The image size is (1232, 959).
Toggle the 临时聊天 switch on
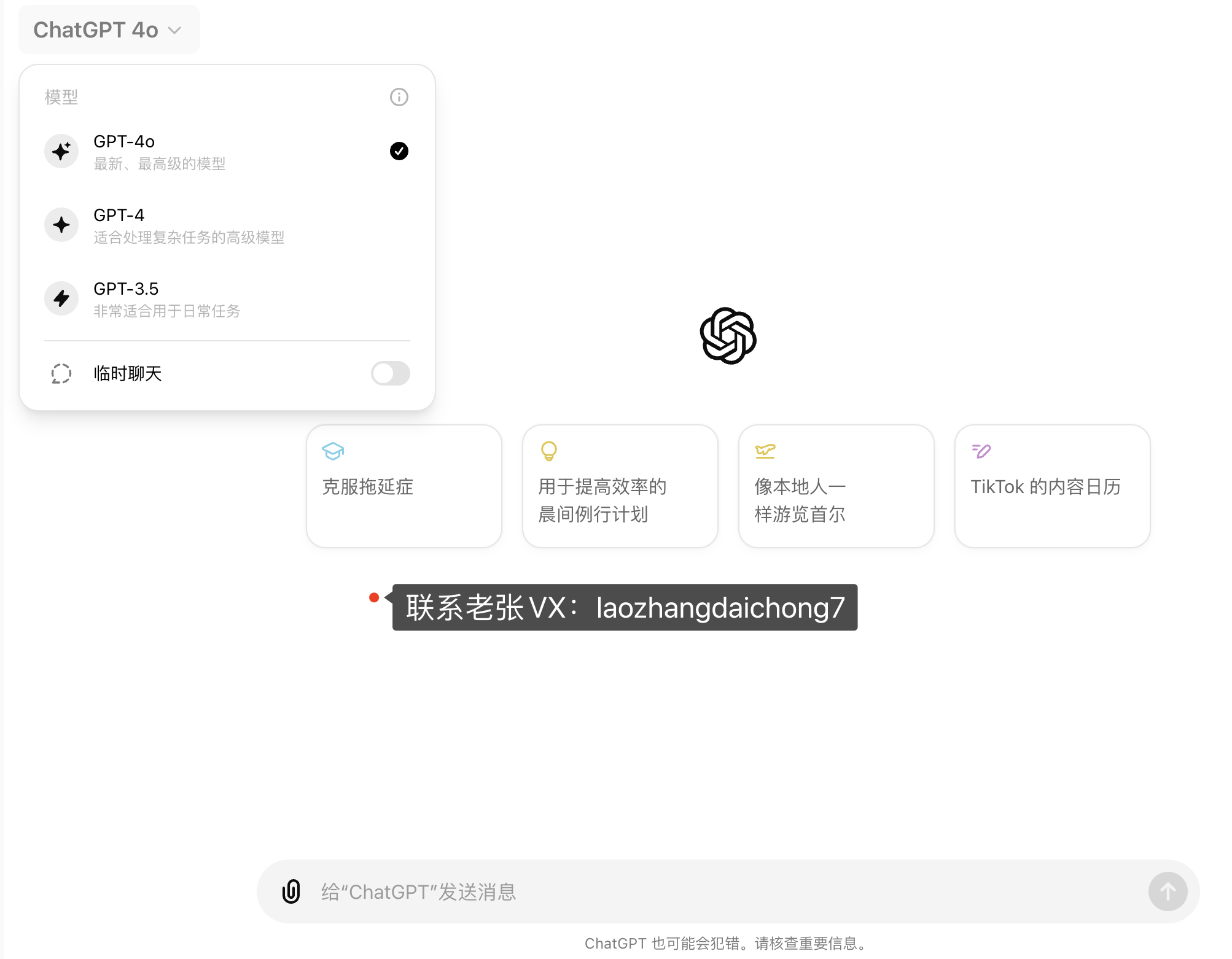391,373
